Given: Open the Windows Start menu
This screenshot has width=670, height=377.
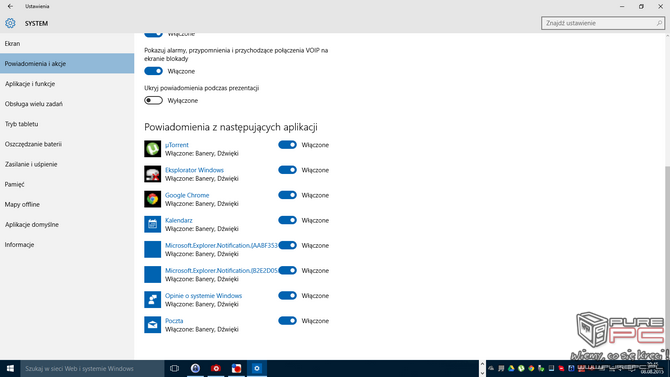Looking at the screenshot, I should 10,368.
